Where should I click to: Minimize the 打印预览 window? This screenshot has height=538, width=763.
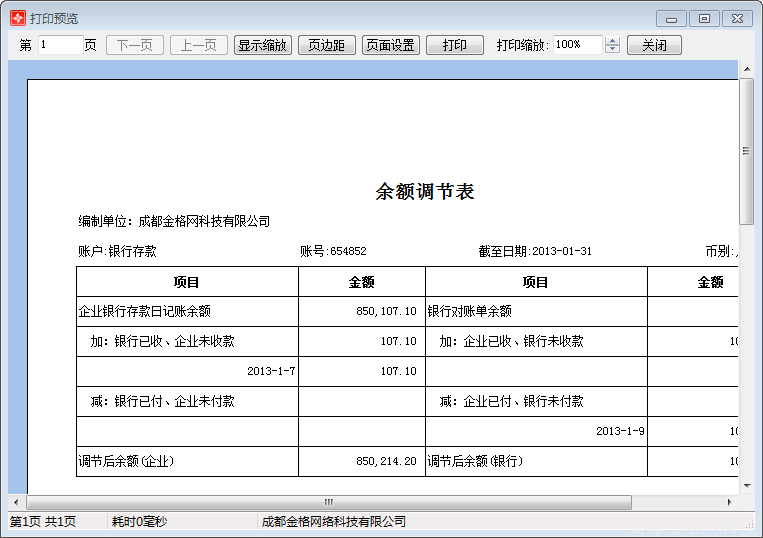click(x=671, y=18)
